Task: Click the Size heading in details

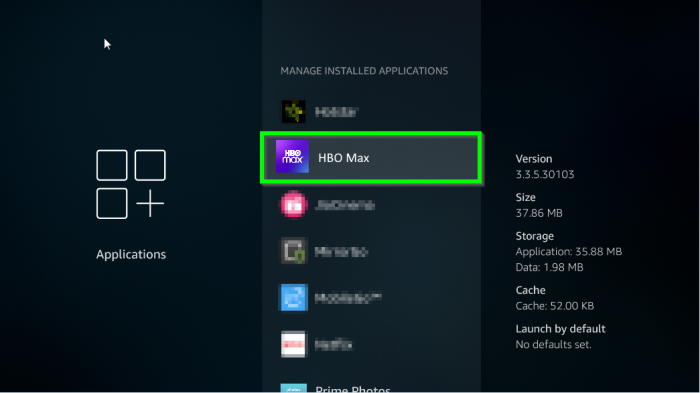Action: tap(525, 197)
